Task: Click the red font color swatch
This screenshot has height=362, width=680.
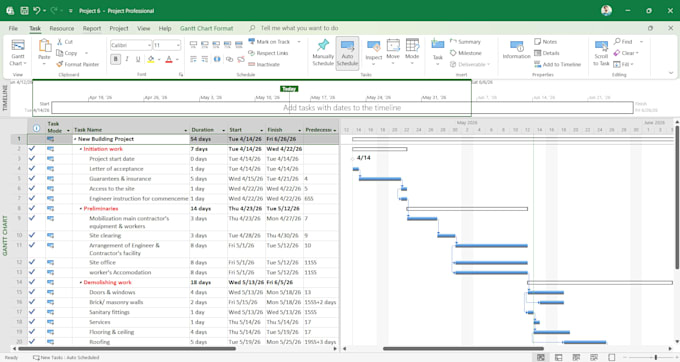Action: click(x=169, y=59)
